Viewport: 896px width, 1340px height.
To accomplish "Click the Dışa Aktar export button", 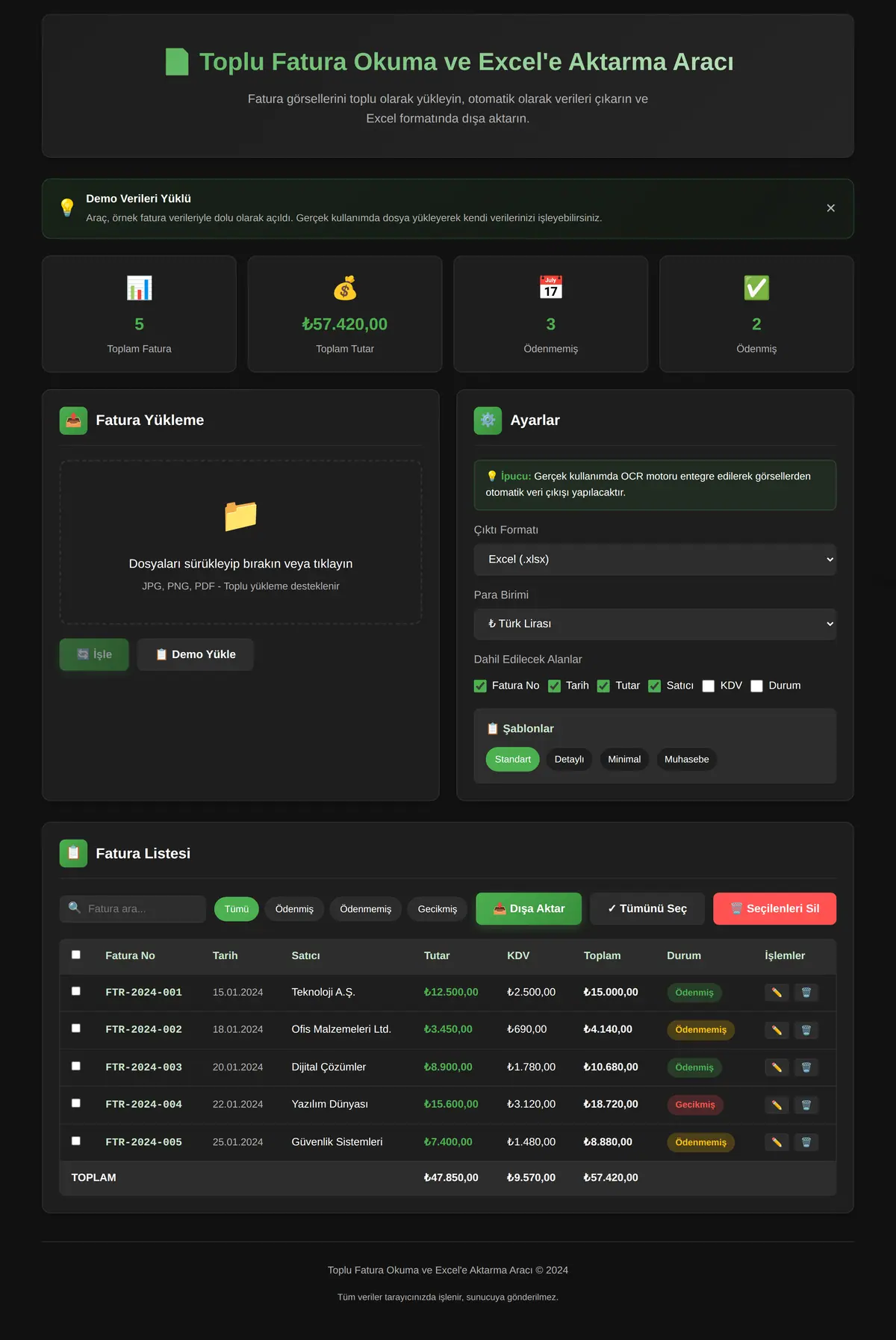I will coord(529,909).
